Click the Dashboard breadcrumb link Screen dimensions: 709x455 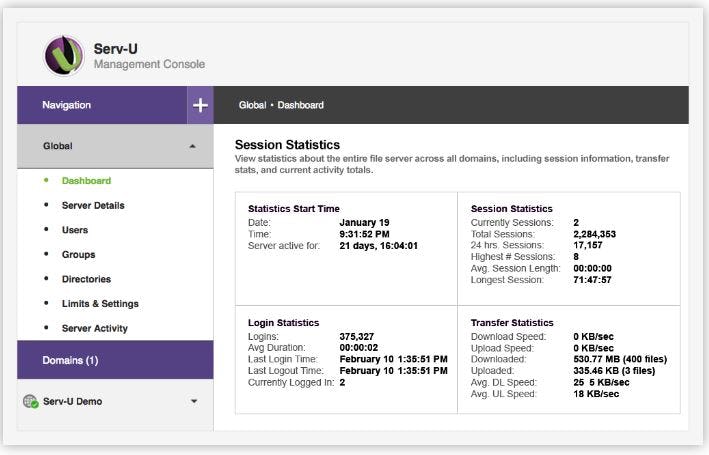point(300,105)
